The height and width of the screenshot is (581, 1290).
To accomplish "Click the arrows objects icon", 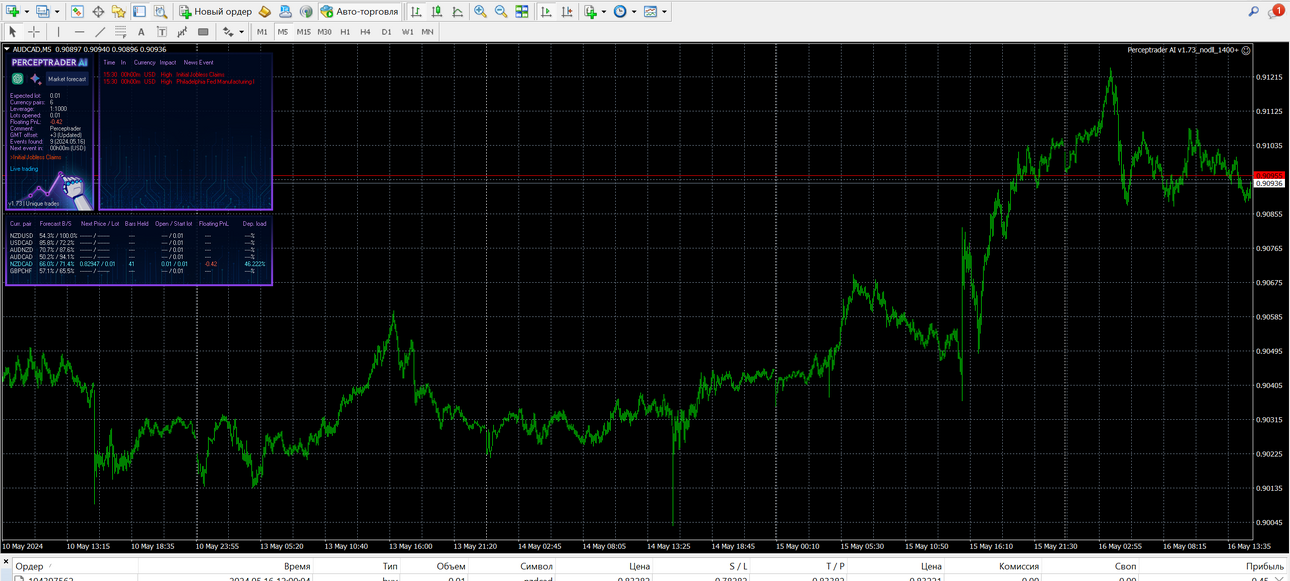I will click(227, 32).
